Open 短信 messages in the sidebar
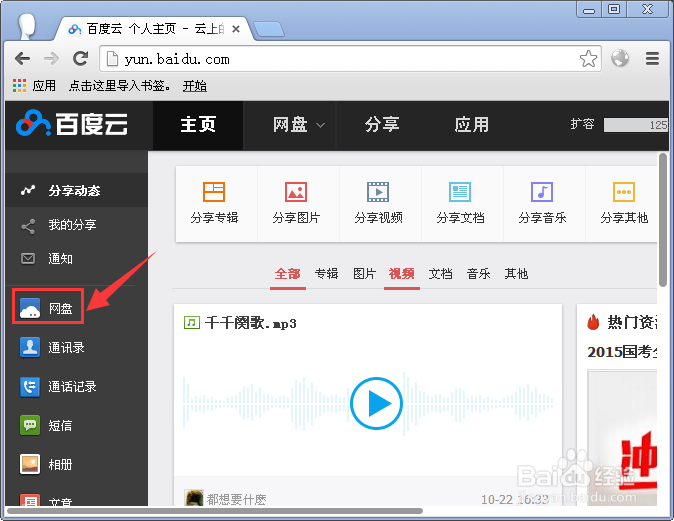The height and width of the screenshot is (521, 674). click(46, 426)
